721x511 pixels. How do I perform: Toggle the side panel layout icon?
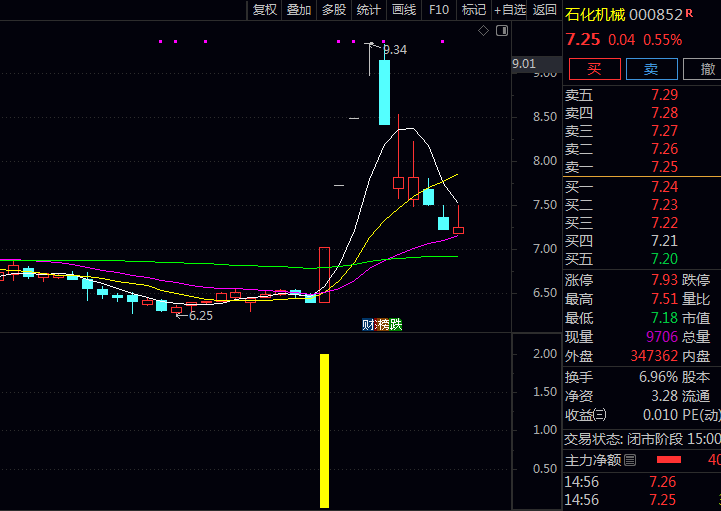click(x=500, y=31)
